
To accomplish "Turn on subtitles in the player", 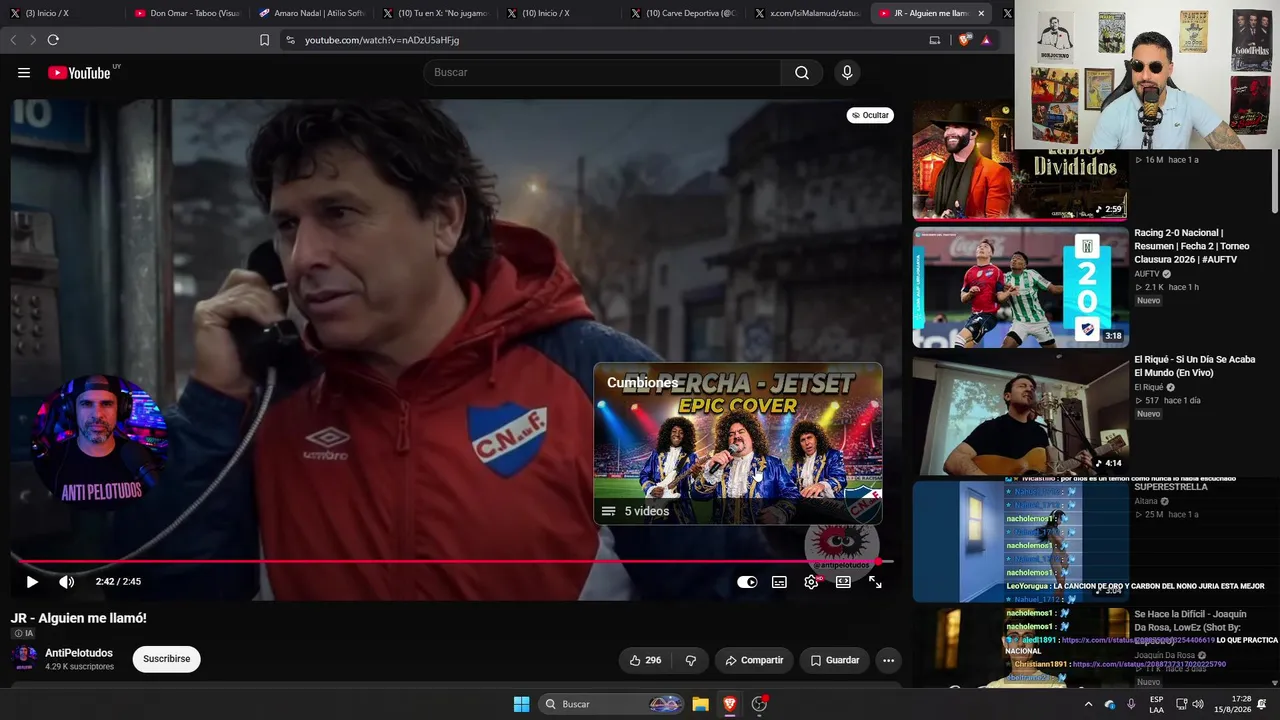I will pyautogui.click(x=779, y=582).
